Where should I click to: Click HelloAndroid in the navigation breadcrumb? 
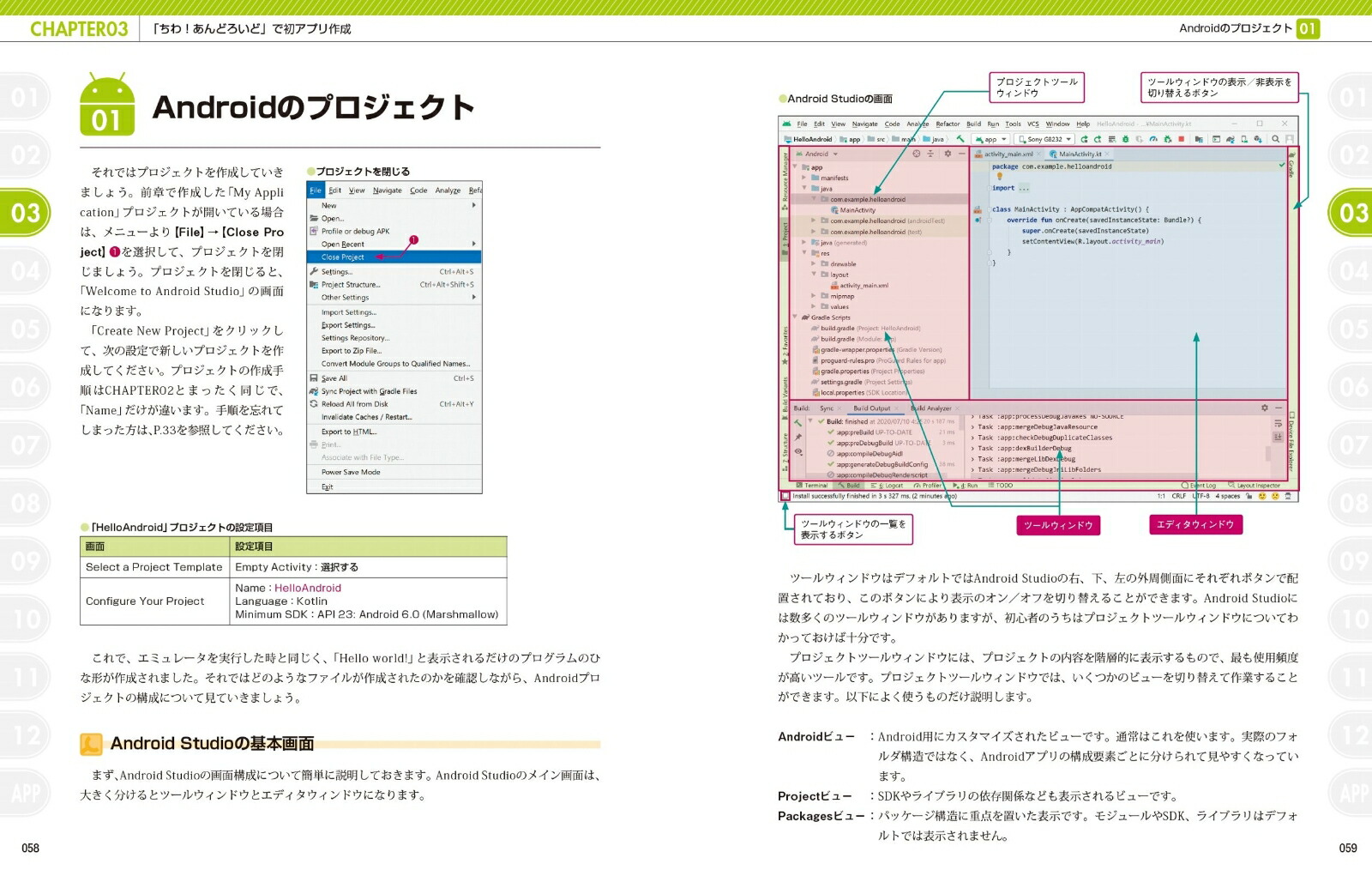(x=808, y=139)
